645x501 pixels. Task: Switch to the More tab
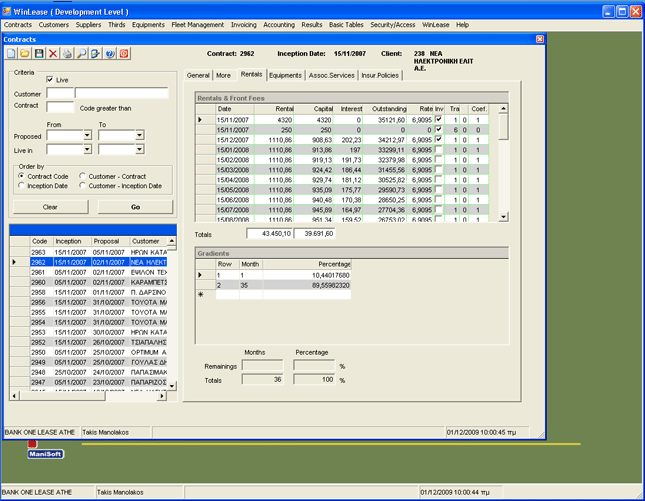(x=223, y=75)
